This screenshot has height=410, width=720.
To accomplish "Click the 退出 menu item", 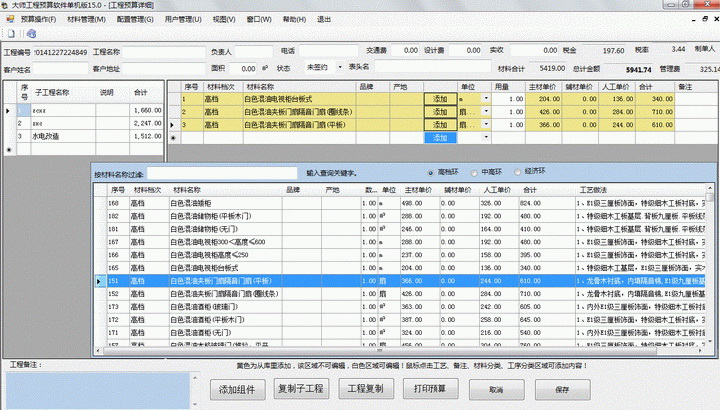I will coord(324,19).
